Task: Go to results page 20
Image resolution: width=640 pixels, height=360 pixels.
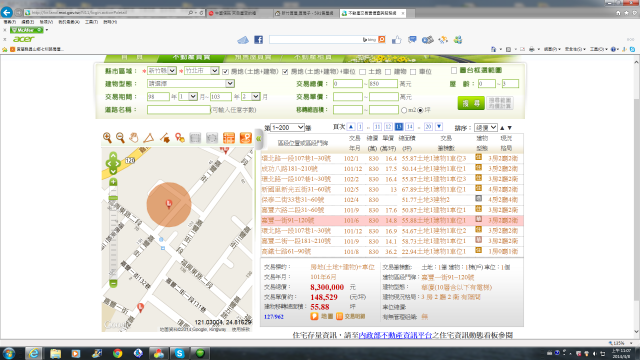Action: 428,127
